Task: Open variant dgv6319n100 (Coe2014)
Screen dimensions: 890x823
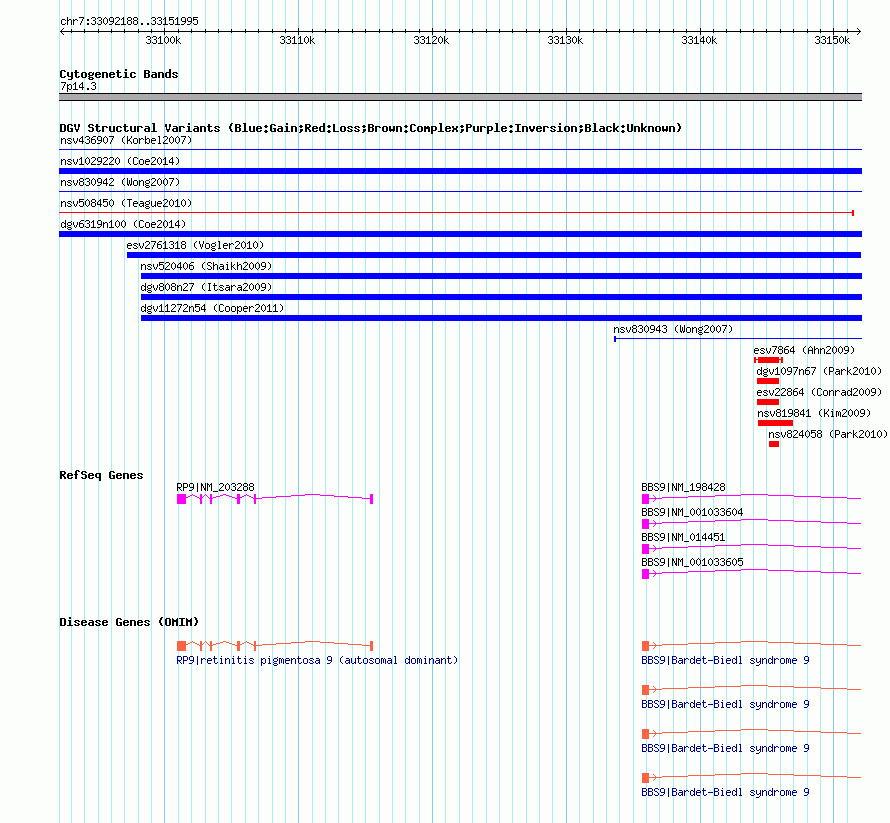Action: (123, 224)
